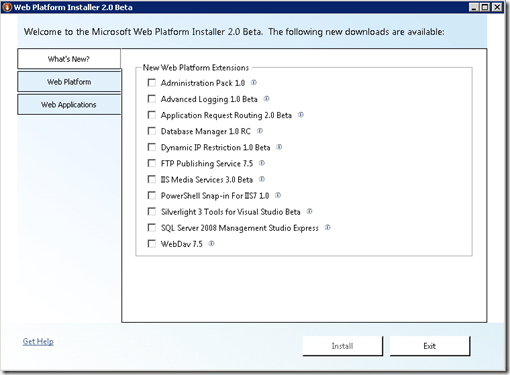Open the Get Help link
Image resolution: width=510 pixels, height=375 pixels.
[38, 341]
